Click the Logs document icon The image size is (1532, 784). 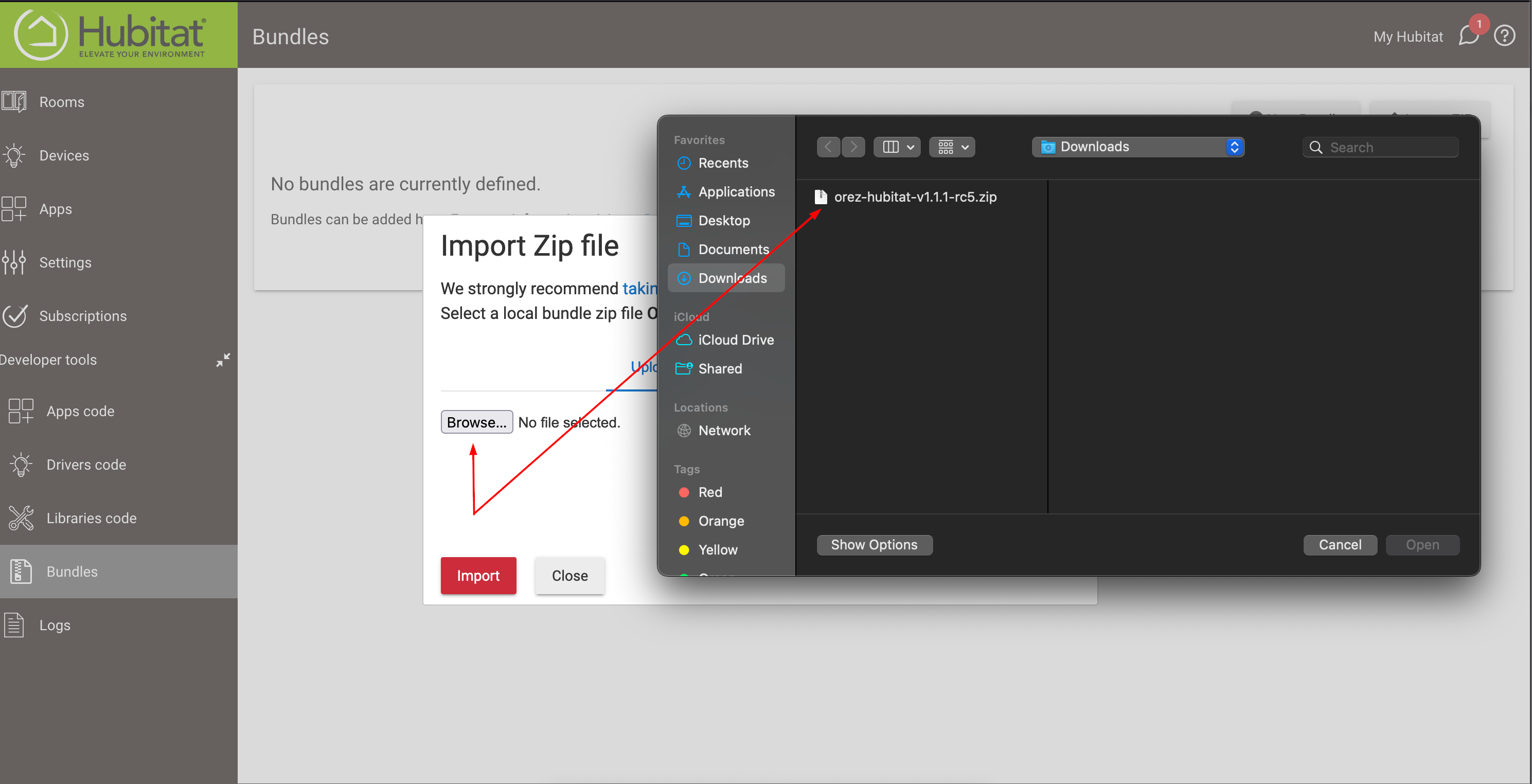[x=14, y=625]
